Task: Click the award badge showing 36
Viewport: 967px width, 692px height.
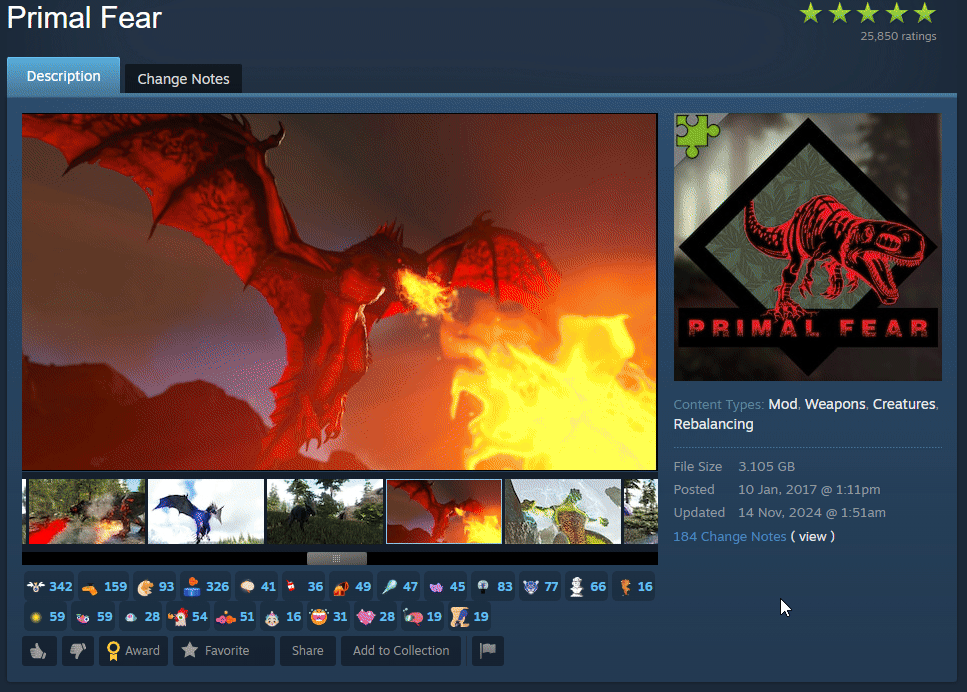Action: 304,587
